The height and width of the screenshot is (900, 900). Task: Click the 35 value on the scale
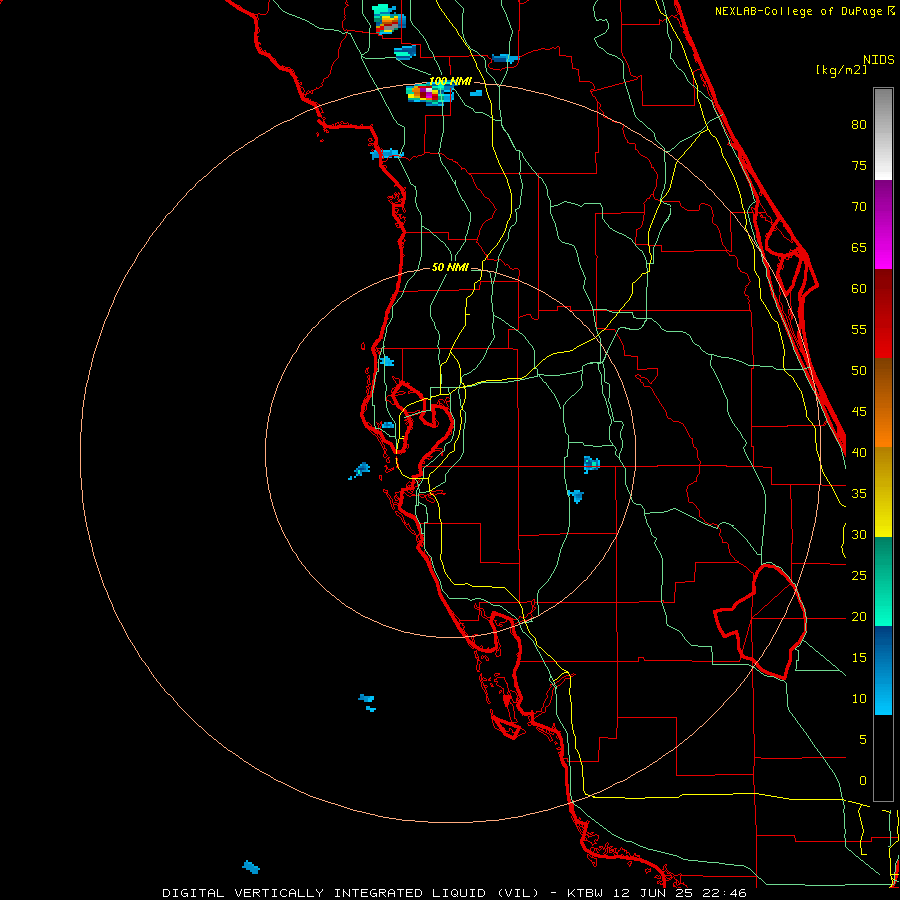click(859, 494)
